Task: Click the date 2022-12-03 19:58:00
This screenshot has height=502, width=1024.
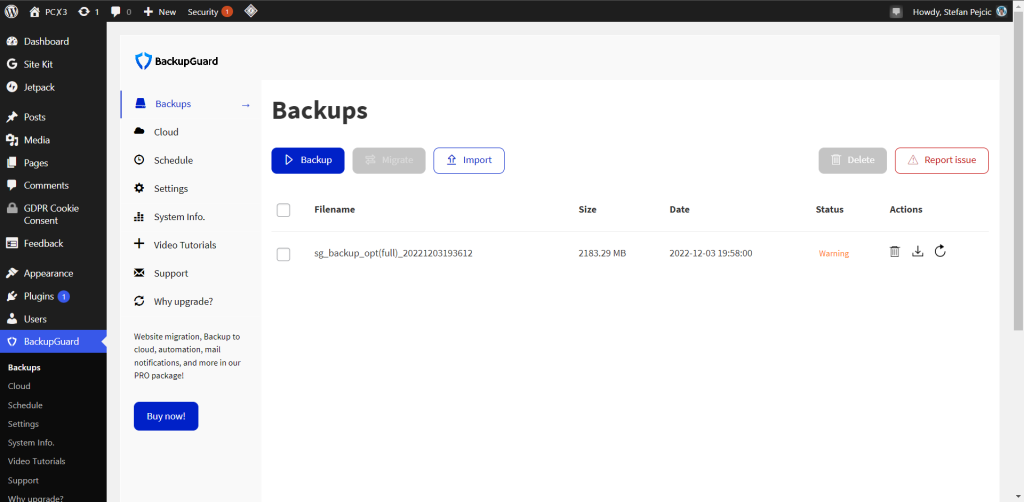Action: 711,253
